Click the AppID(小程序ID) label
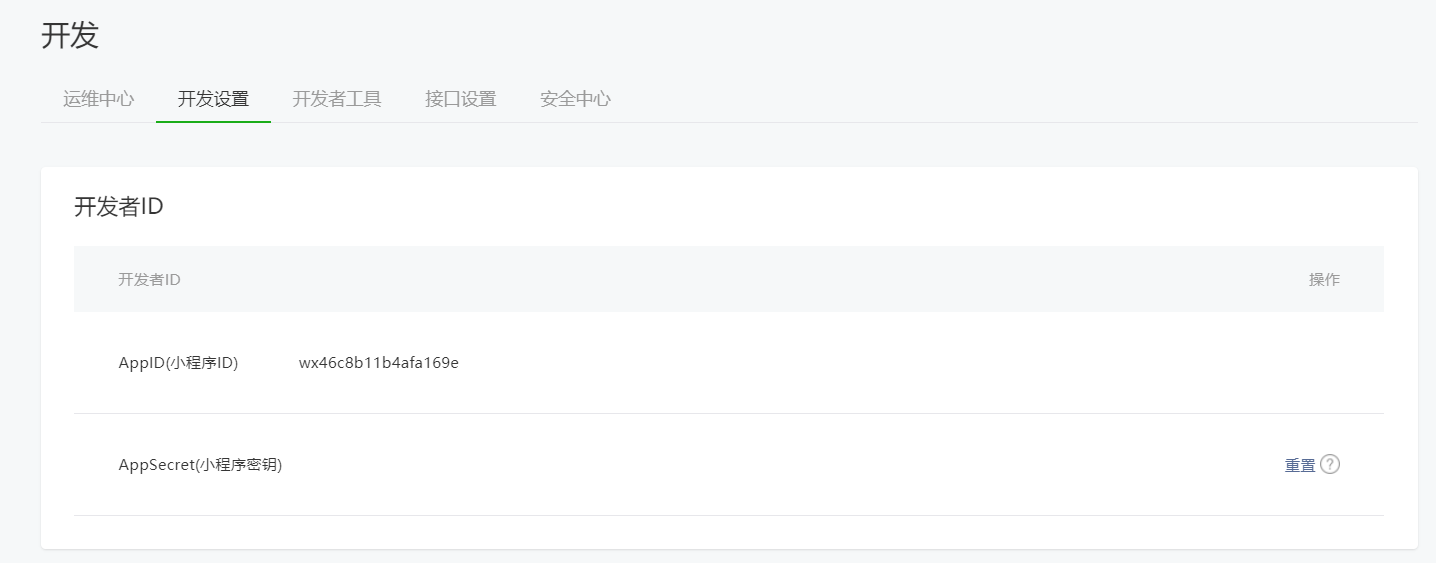The image size is (1436, 563). (178, 362)
